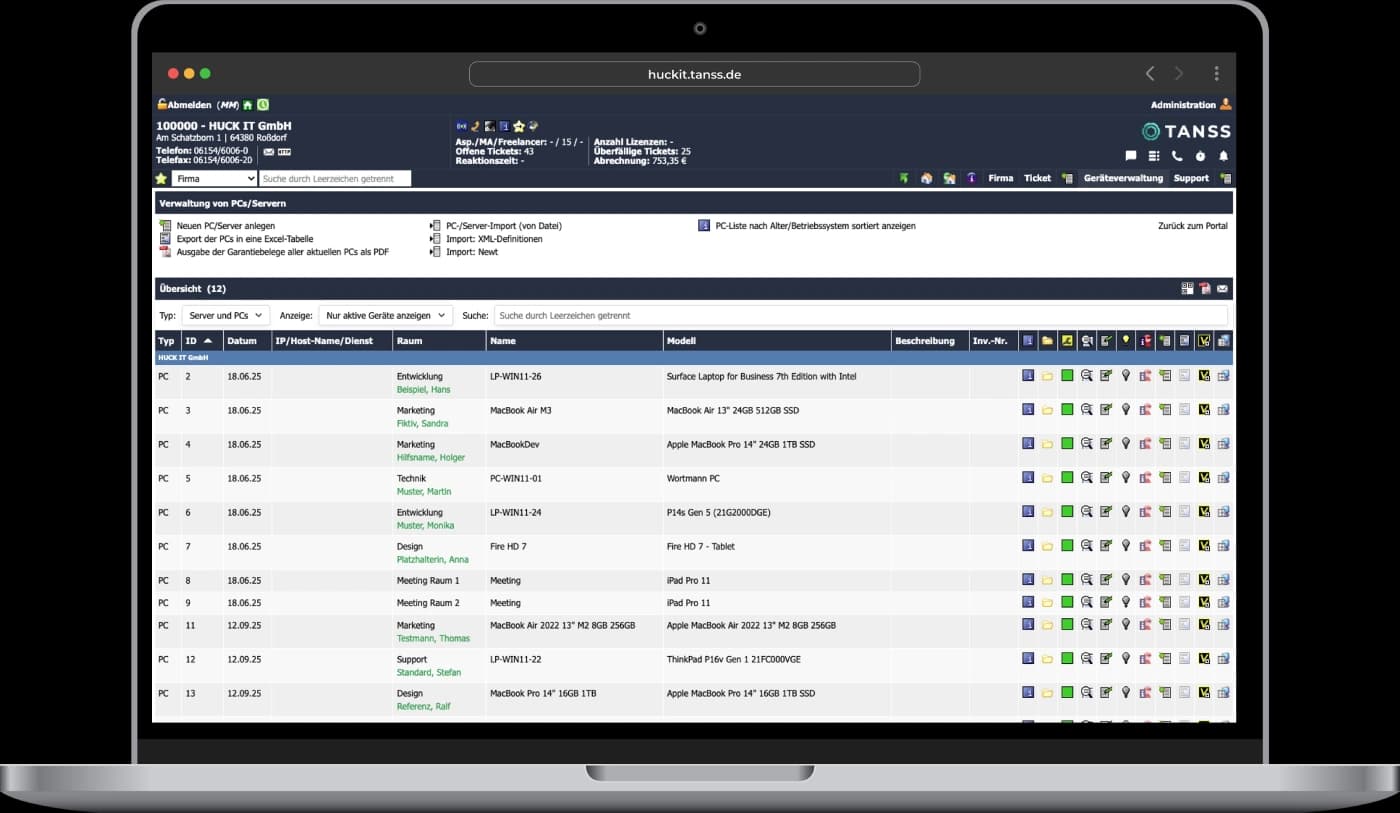Open the Geräteverwaltung menu
This screenshot has width=1400, height=813.
click(1123, 178)
